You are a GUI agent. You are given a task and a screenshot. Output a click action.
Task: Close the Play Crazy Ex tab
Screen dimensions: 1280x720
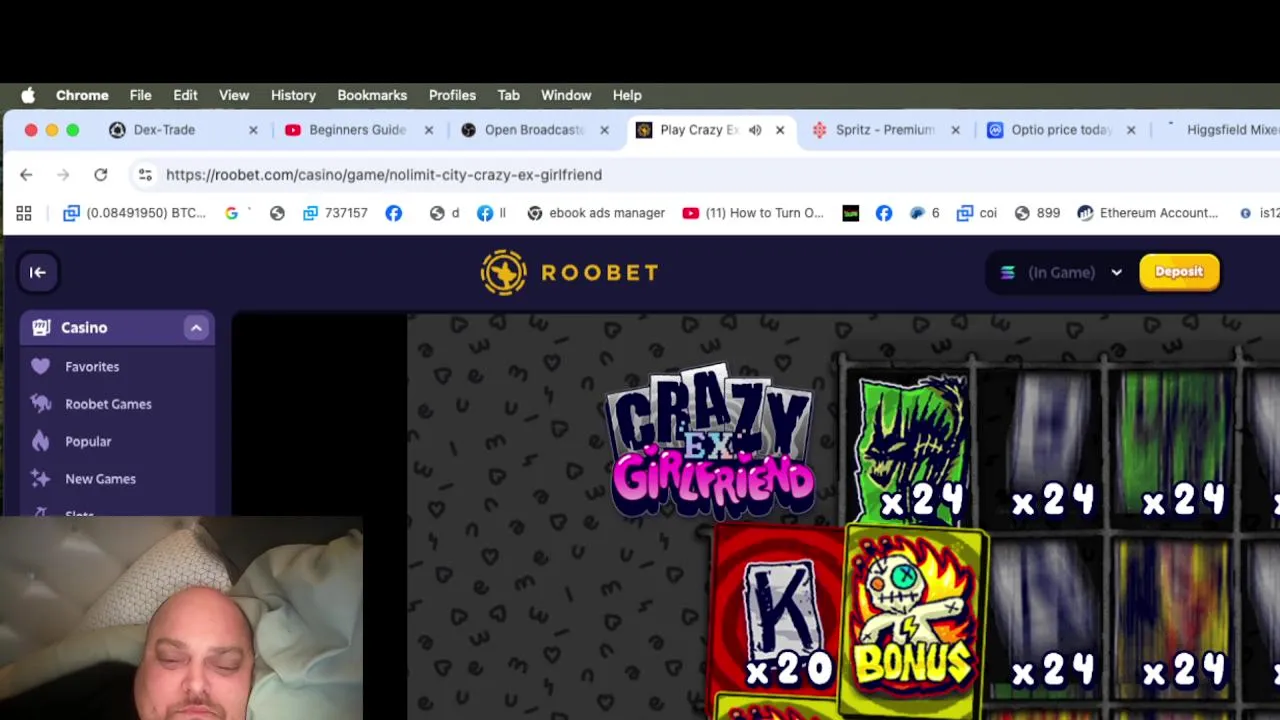[x=780, y=130]
